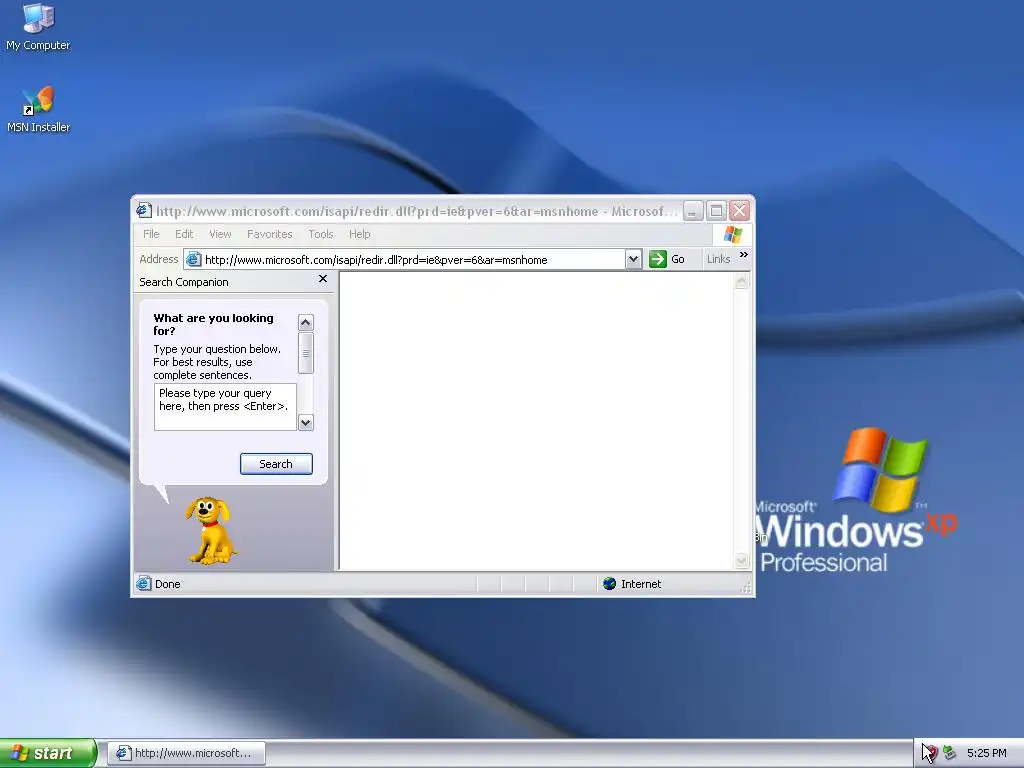
Task: Open the File menu
Action: click(x=151, y=234)
